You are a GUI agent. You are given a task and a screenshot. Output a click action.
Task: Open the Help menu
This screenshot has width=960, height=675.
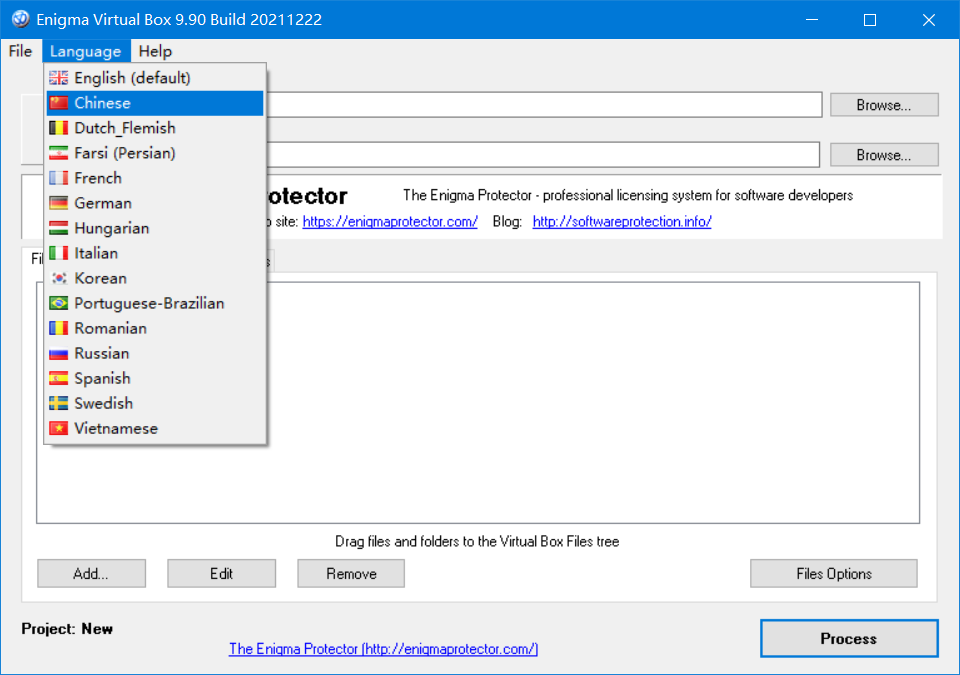[x=155, y=52]
